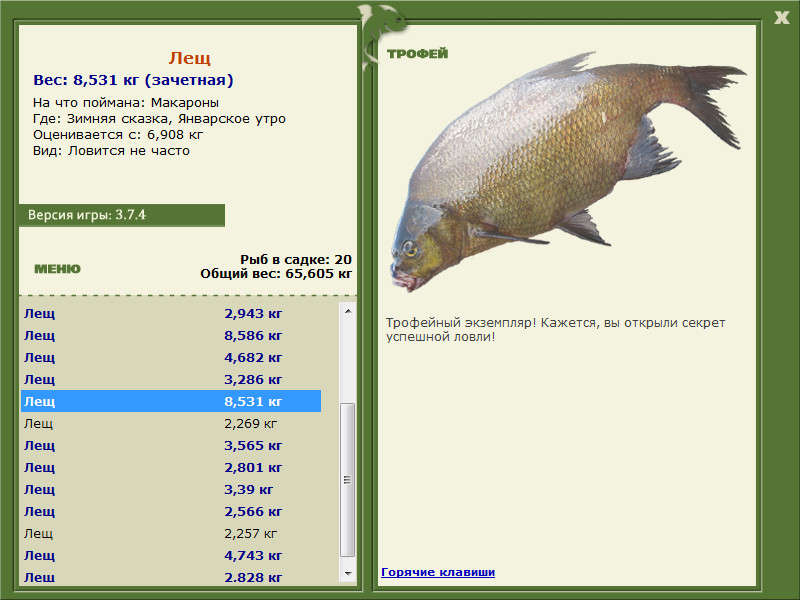
Task: Choose the Лещ row with 4,682 кг
Action: pos(170,357)
